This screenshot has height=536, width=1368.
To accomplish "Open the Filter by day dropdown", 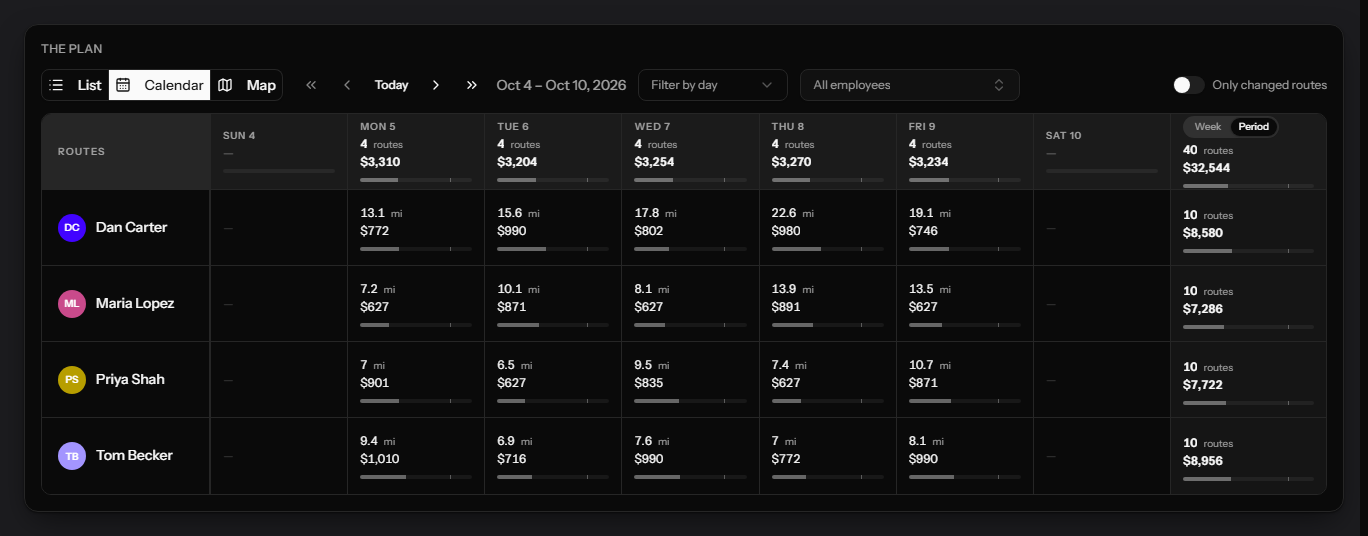I will coord(713,85).
